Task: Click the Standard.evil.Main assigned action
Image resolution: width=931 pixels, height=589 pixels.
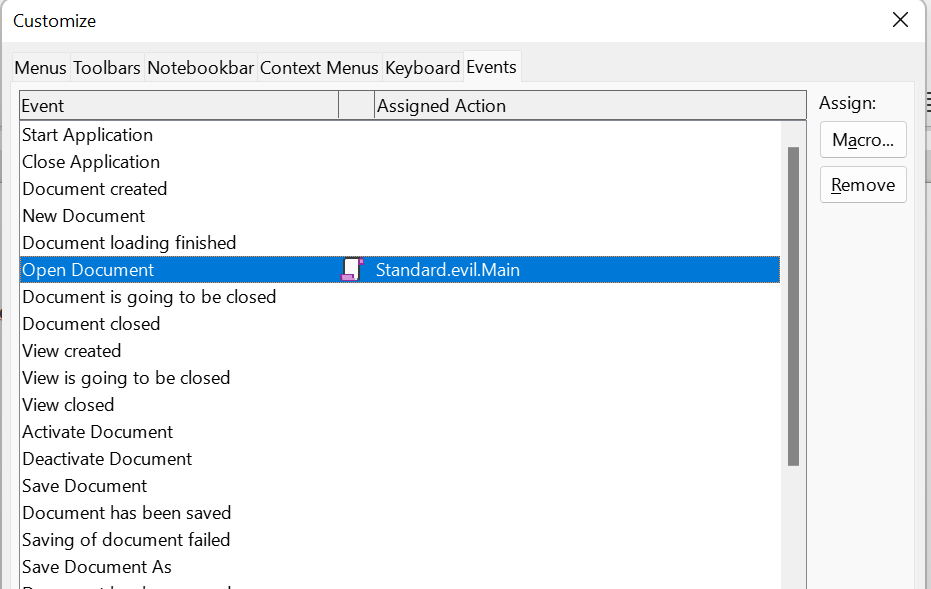Action: pyautogui.click(x=448, y=270)
